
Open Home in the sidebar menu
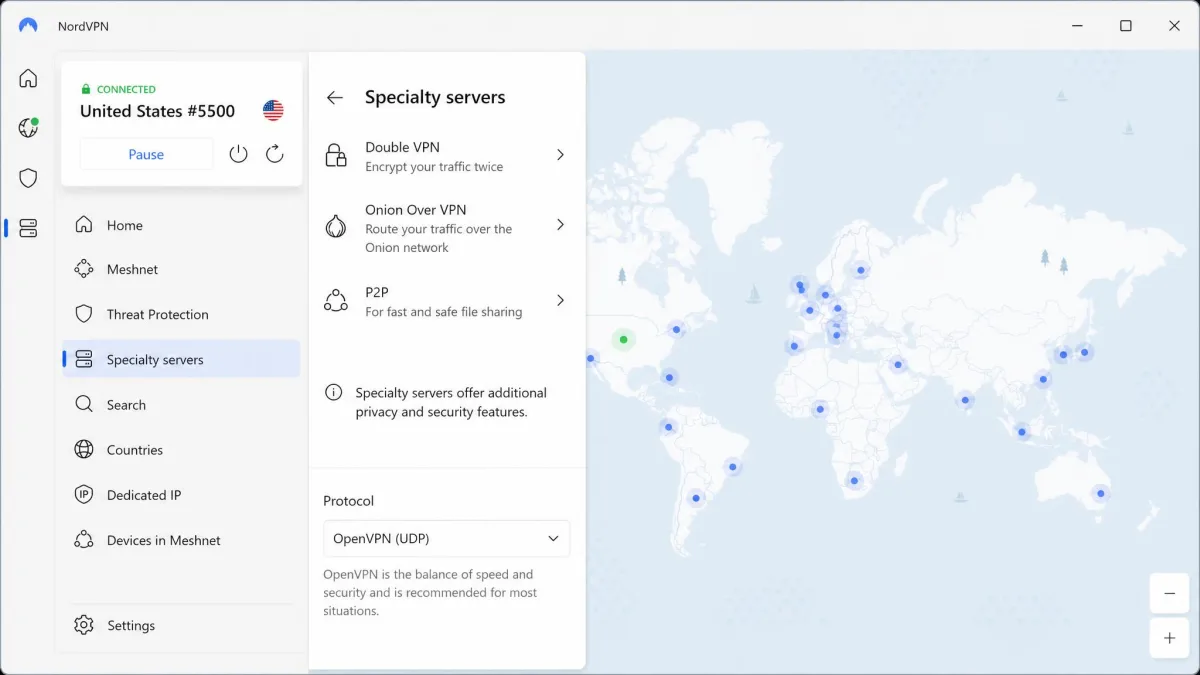pos(181,225)
